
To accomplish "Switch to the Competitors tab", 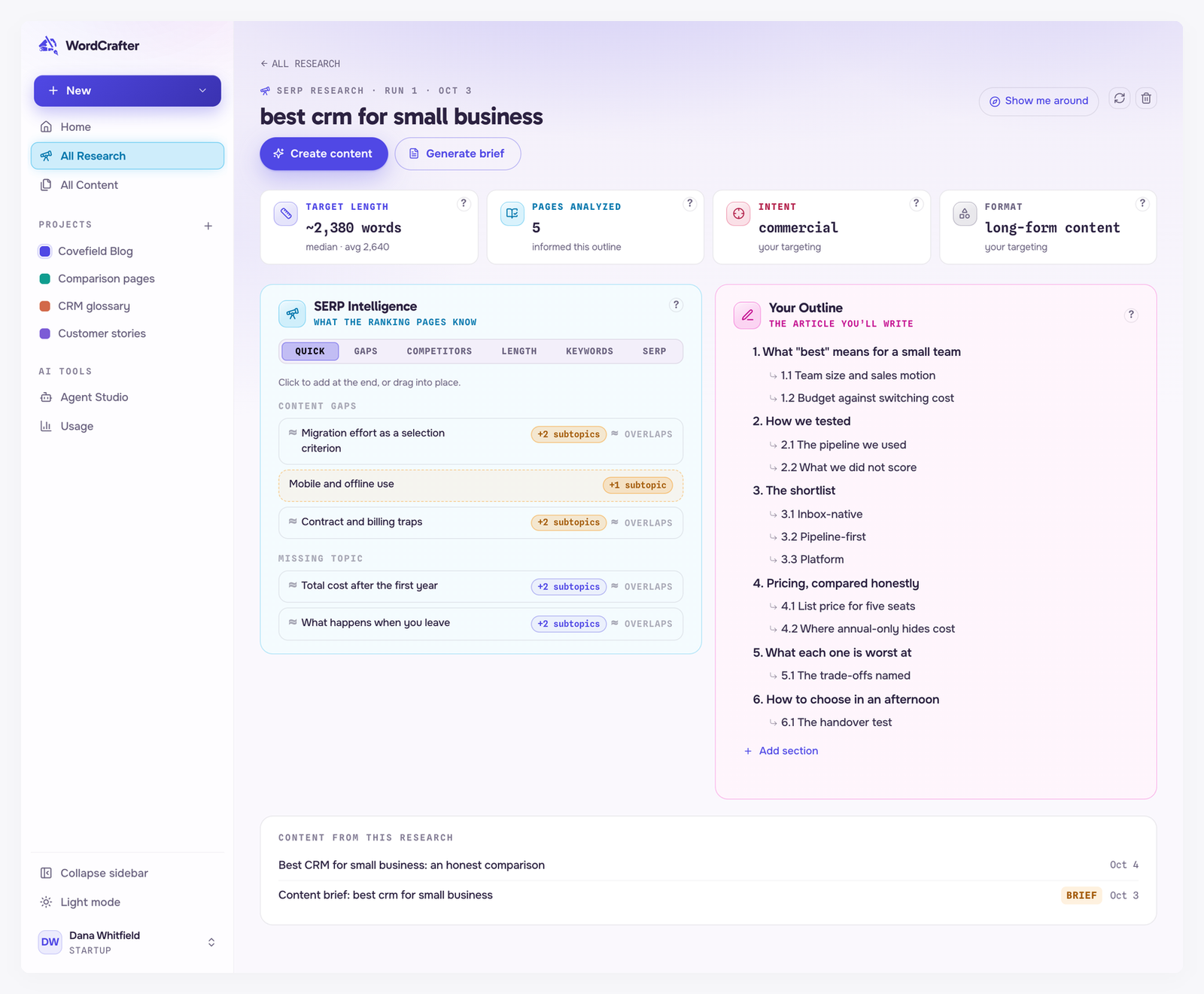I will coord(439,351).
